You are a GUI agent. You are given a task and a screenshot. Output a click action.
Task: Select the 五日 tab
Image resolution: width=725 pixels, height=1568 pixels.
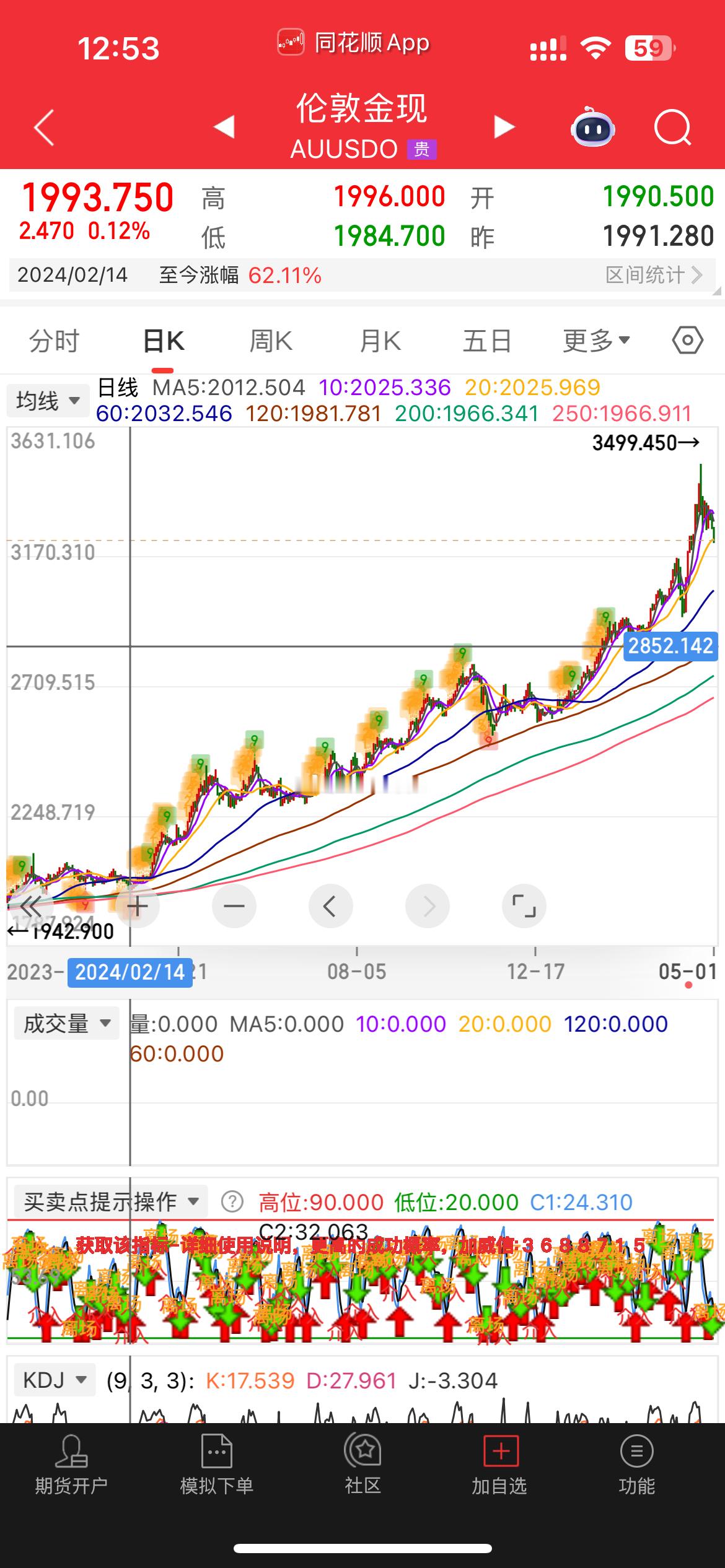coord(488,341)
